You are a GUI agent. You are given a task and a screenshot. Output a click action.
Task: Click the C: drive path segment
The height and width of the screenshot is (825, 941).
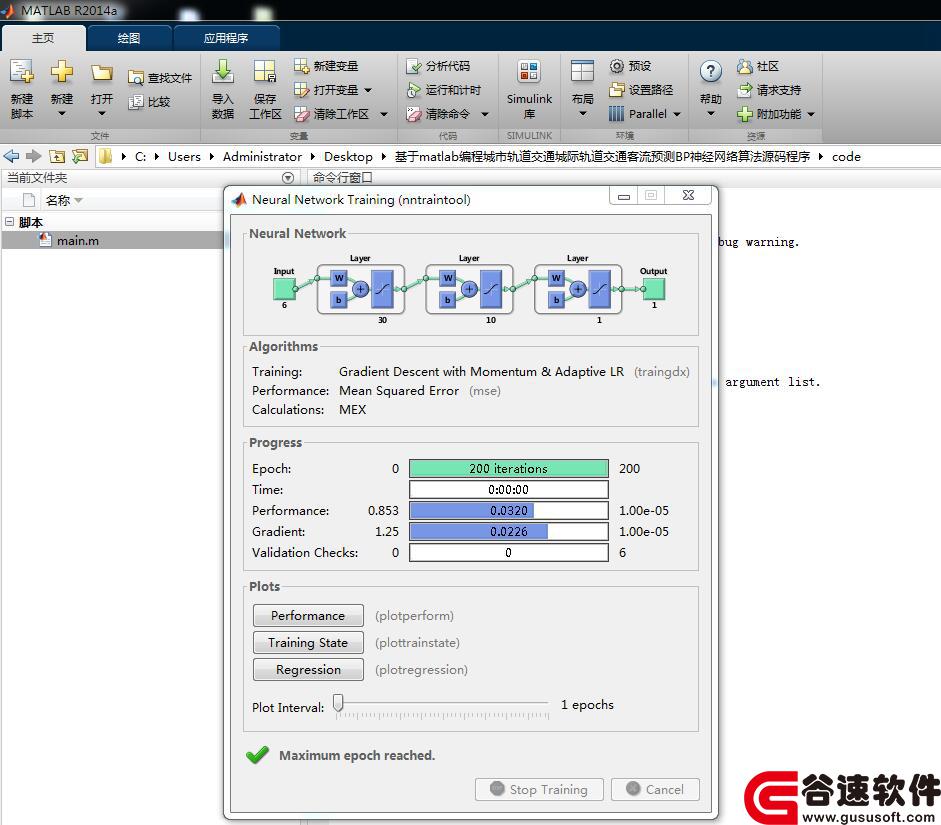coord(140,157)
